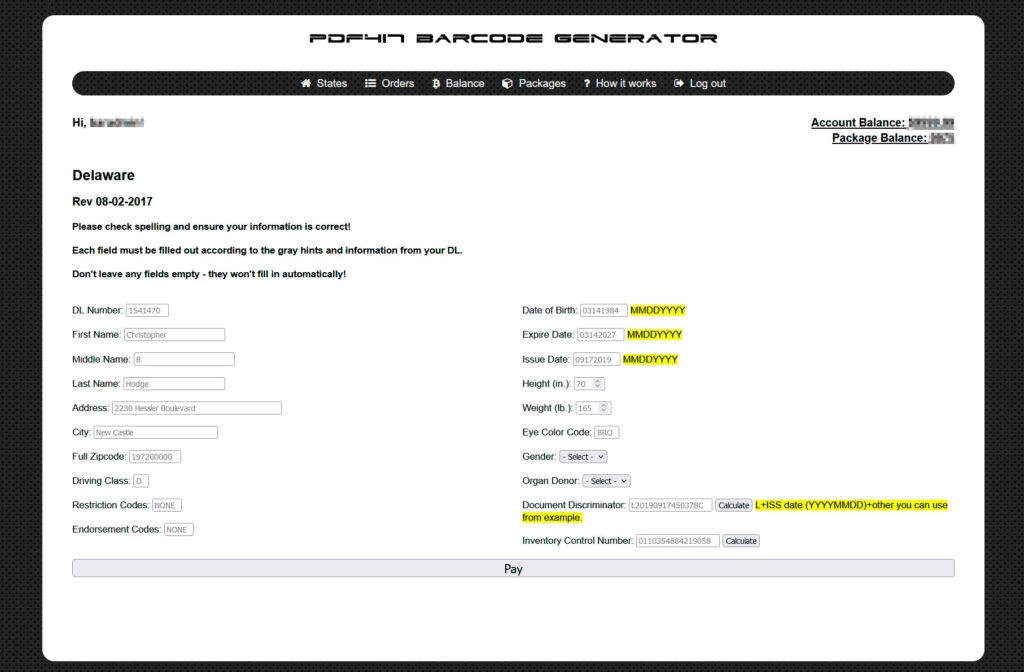Open the Organ Donor selection dropdown
This screenshot has width=1024, height=672.
(606, 480)
